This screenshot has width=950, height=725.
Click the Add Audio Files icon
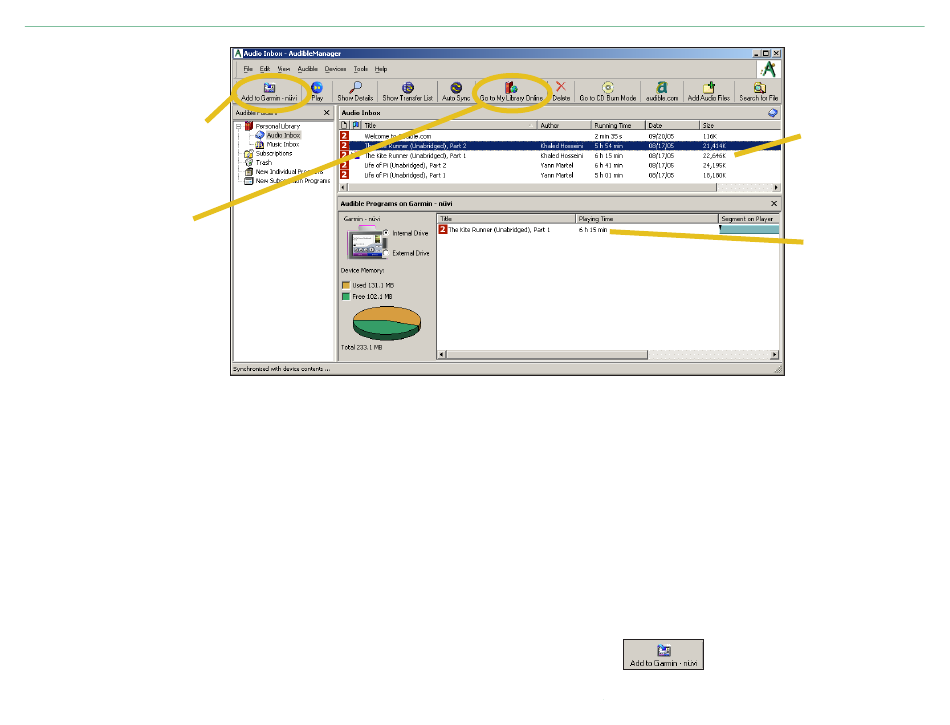click(709, 88)
